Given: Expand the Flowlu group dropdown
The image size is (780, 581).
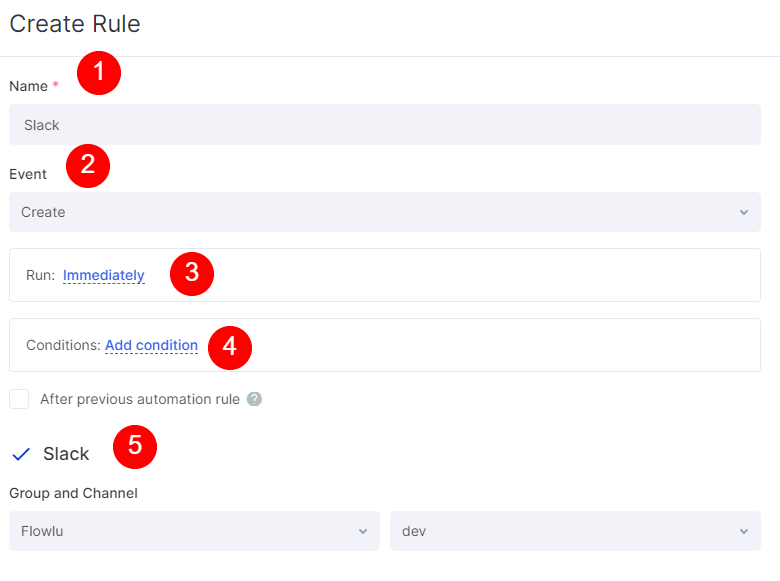Looking at the screenshot, I should pyautogui.click(x=194, y=531).
